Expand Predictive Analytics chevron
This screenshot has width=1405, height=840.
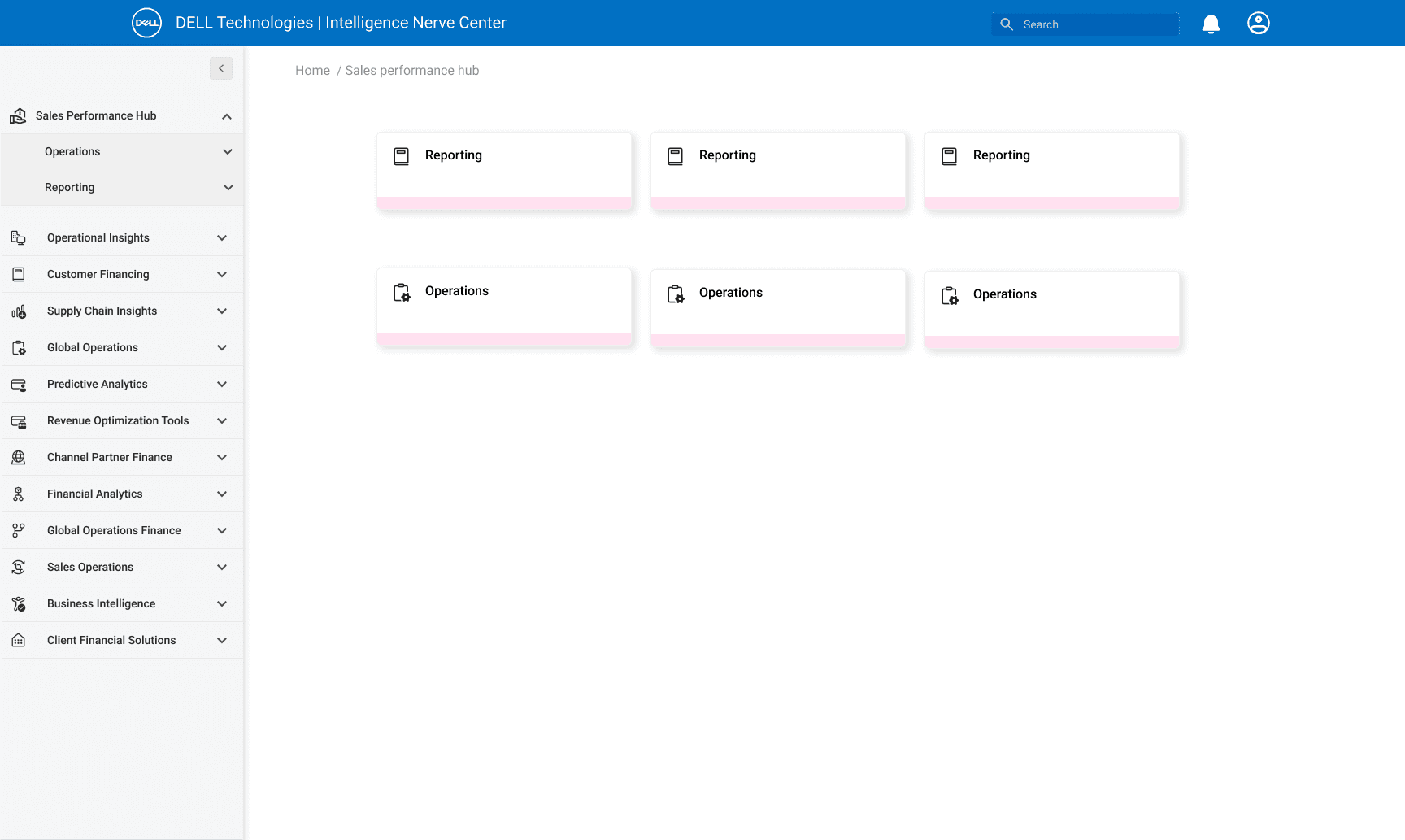[222, 384]
